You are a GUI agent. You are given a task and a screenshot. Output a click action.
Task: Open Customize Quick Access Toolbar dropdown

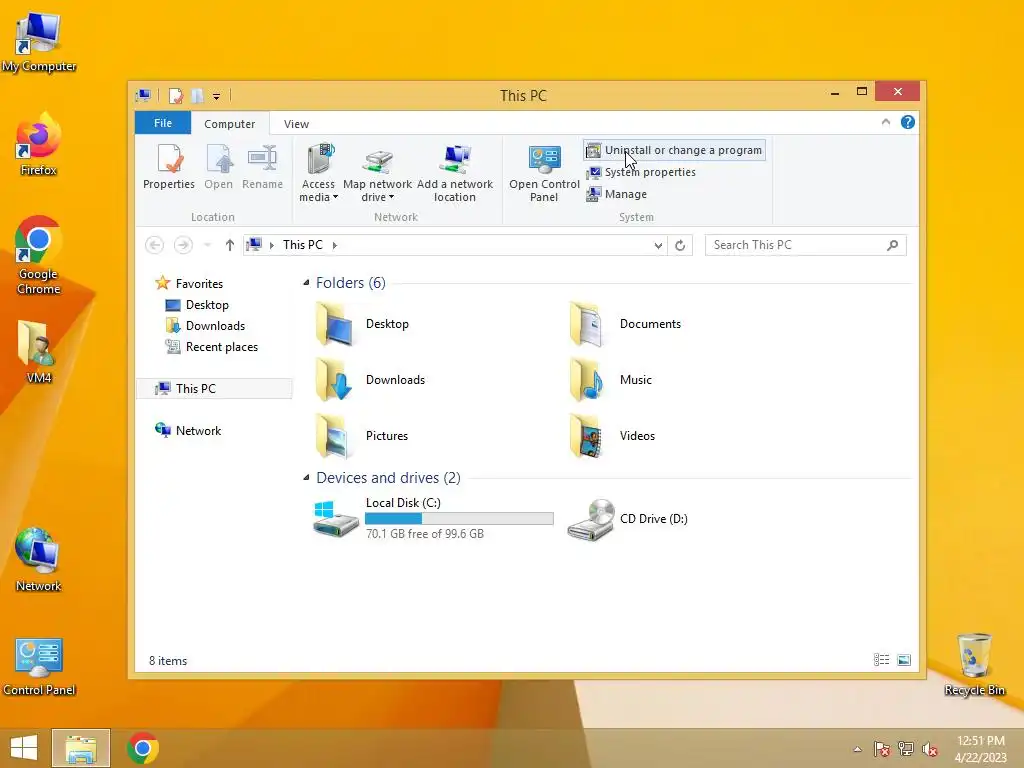[216, 97]
